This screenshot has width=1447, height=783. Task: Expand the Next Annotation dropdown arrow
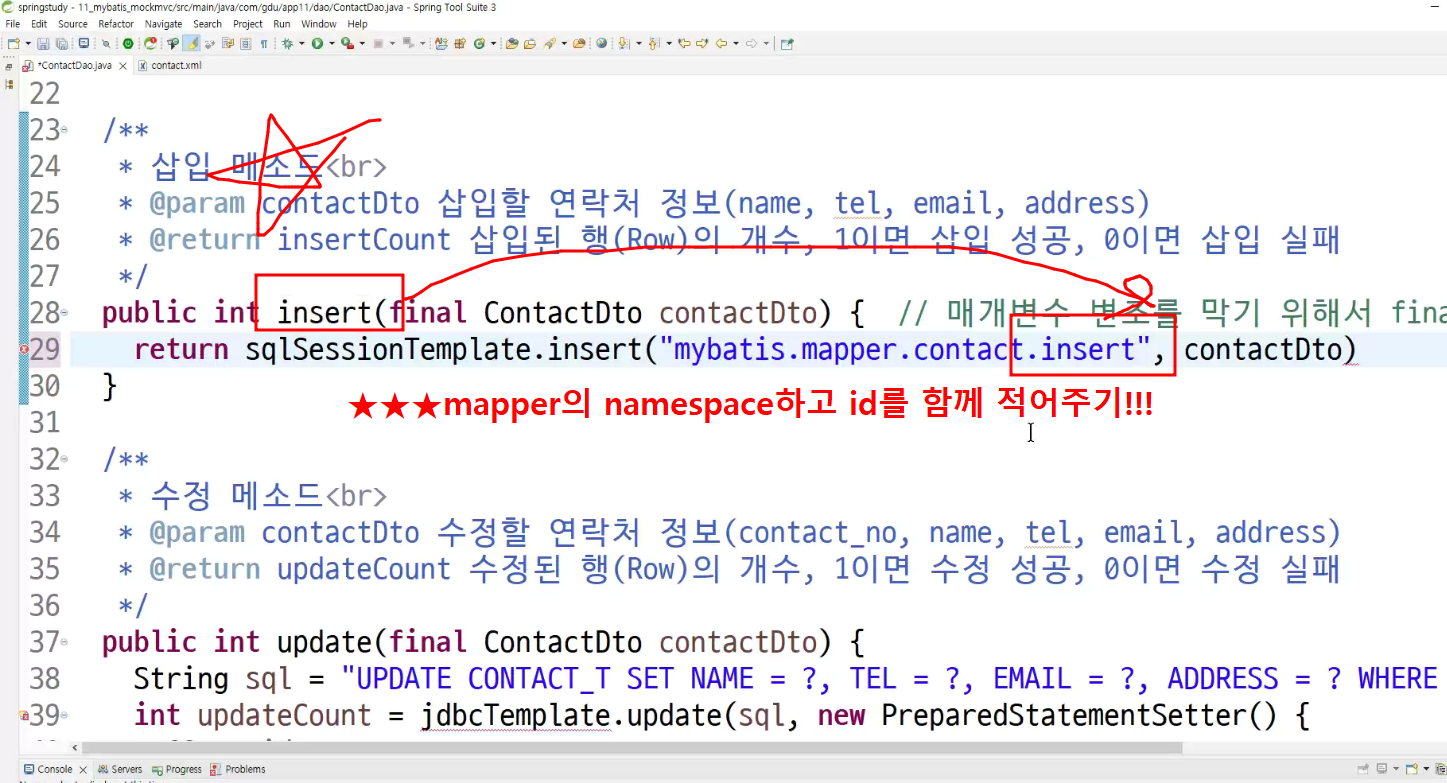click(x=638, y=44)
